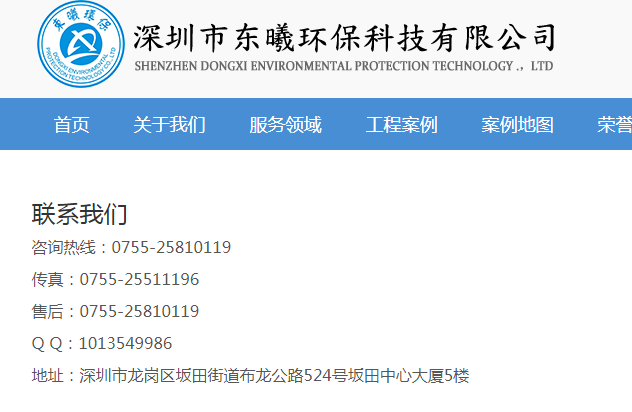Click the 地址 label
The height and width of the screenshot is (412, 632).
[48, 376]
